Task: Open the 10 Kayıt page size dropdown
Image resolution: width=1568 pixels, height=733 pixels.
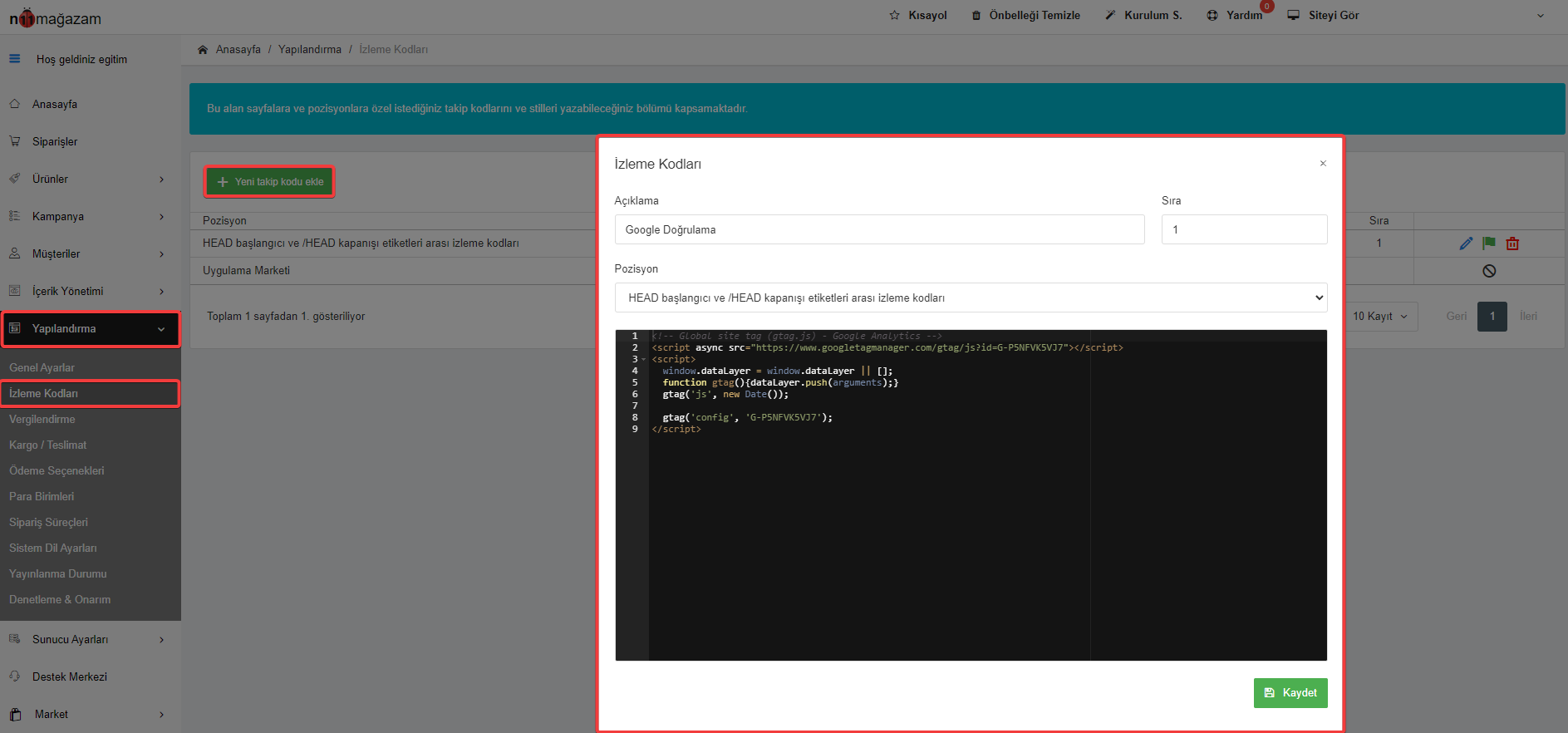Action: pyautogui.click(x=1379, y=317)
